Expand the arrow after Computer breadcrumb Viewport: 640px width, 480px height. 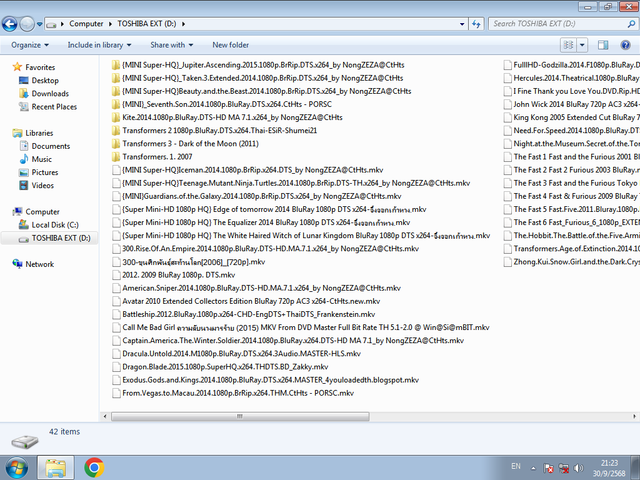pyautogui.click(x=110, y=24)
